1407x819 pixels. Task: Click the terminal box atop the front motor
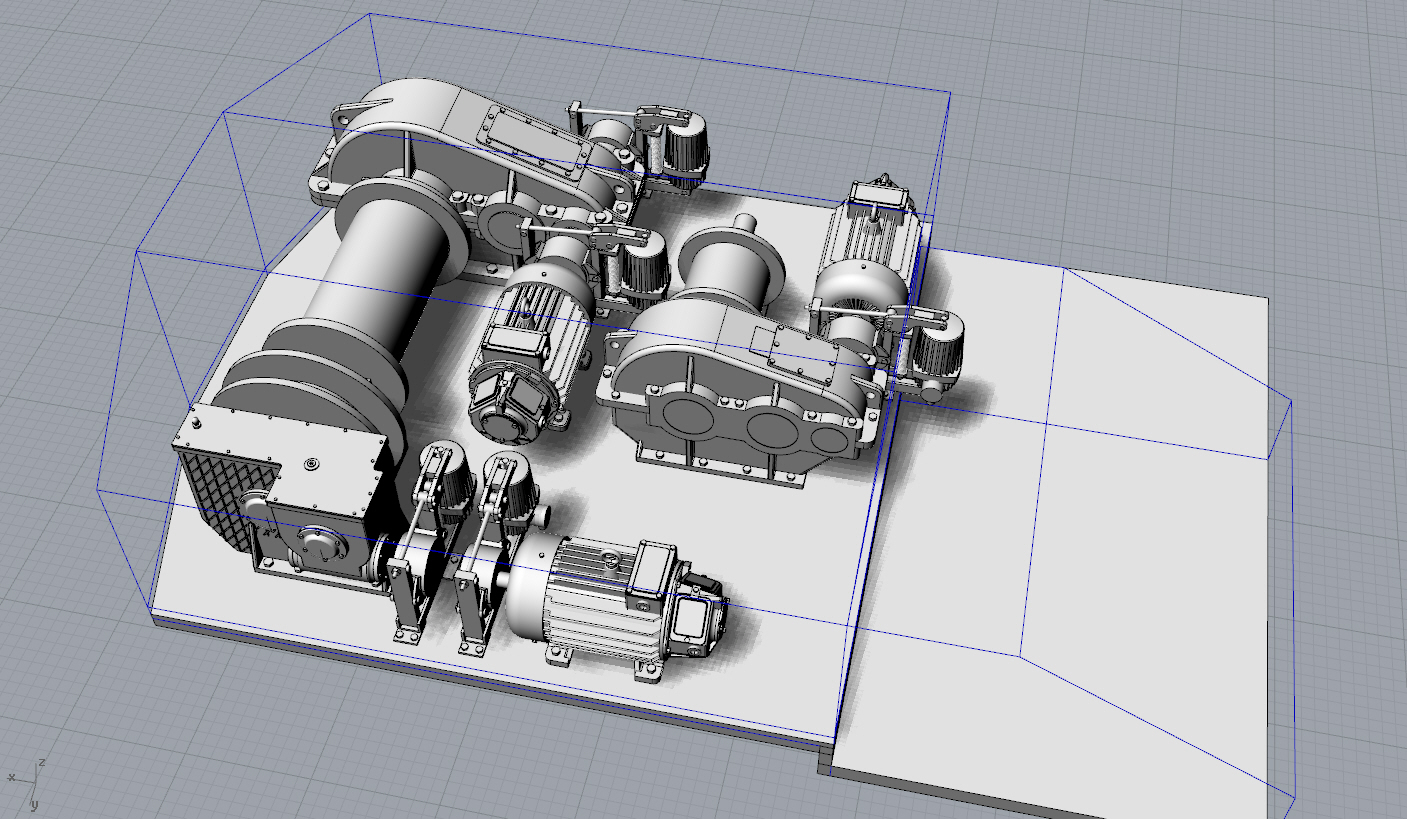pyautogui.click(x=652, y=573)
